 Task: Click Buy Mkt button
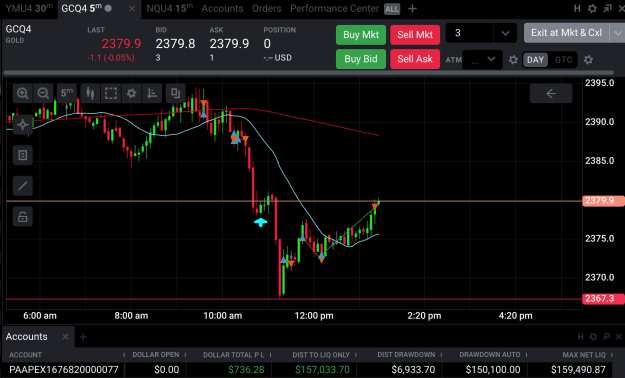(x=361, y=35)
